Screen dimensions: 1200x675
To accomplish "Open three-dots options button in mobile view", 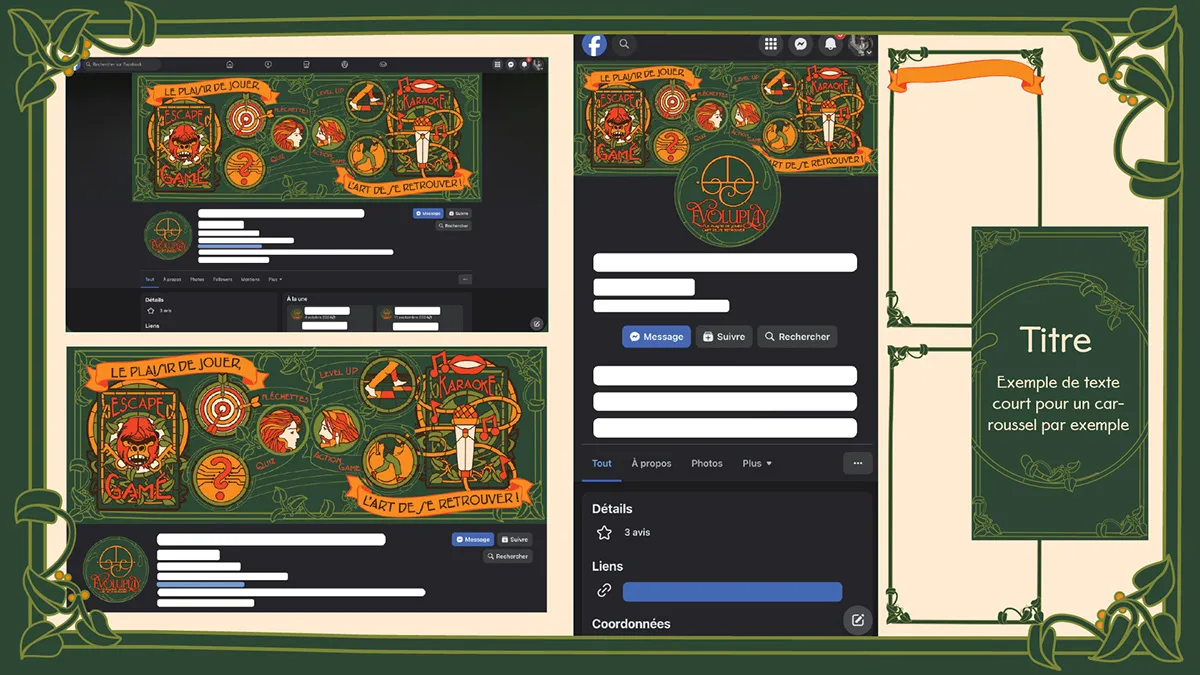I will pyautogui.click(x=857, y=463).
